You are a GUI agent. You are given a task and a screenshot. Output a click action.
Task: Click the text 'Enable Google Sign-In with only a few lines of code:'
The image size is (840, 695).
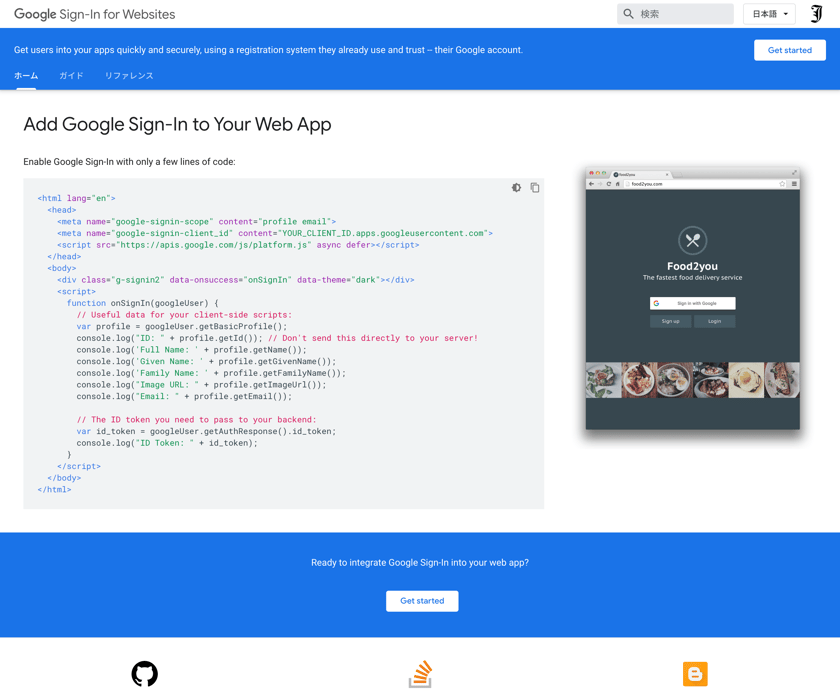pyautogui.click(x=129, y=162)
